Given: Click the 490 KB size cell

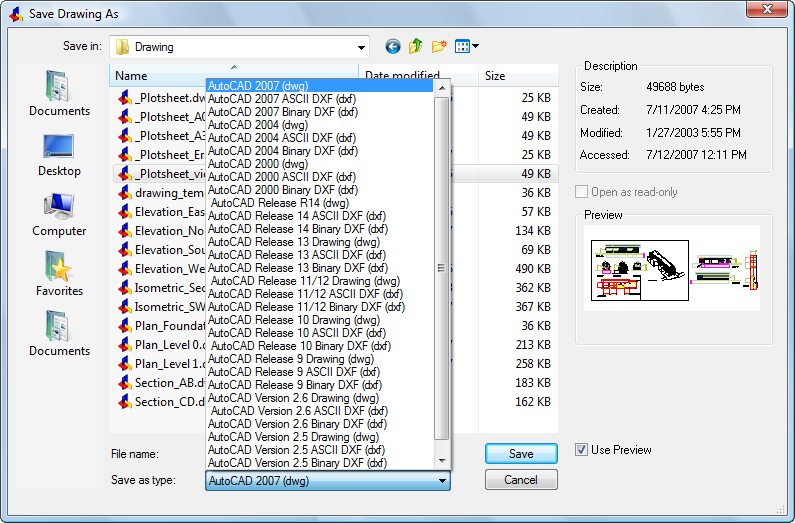Looking at the screenshot, I should click(x=532, y=269).
